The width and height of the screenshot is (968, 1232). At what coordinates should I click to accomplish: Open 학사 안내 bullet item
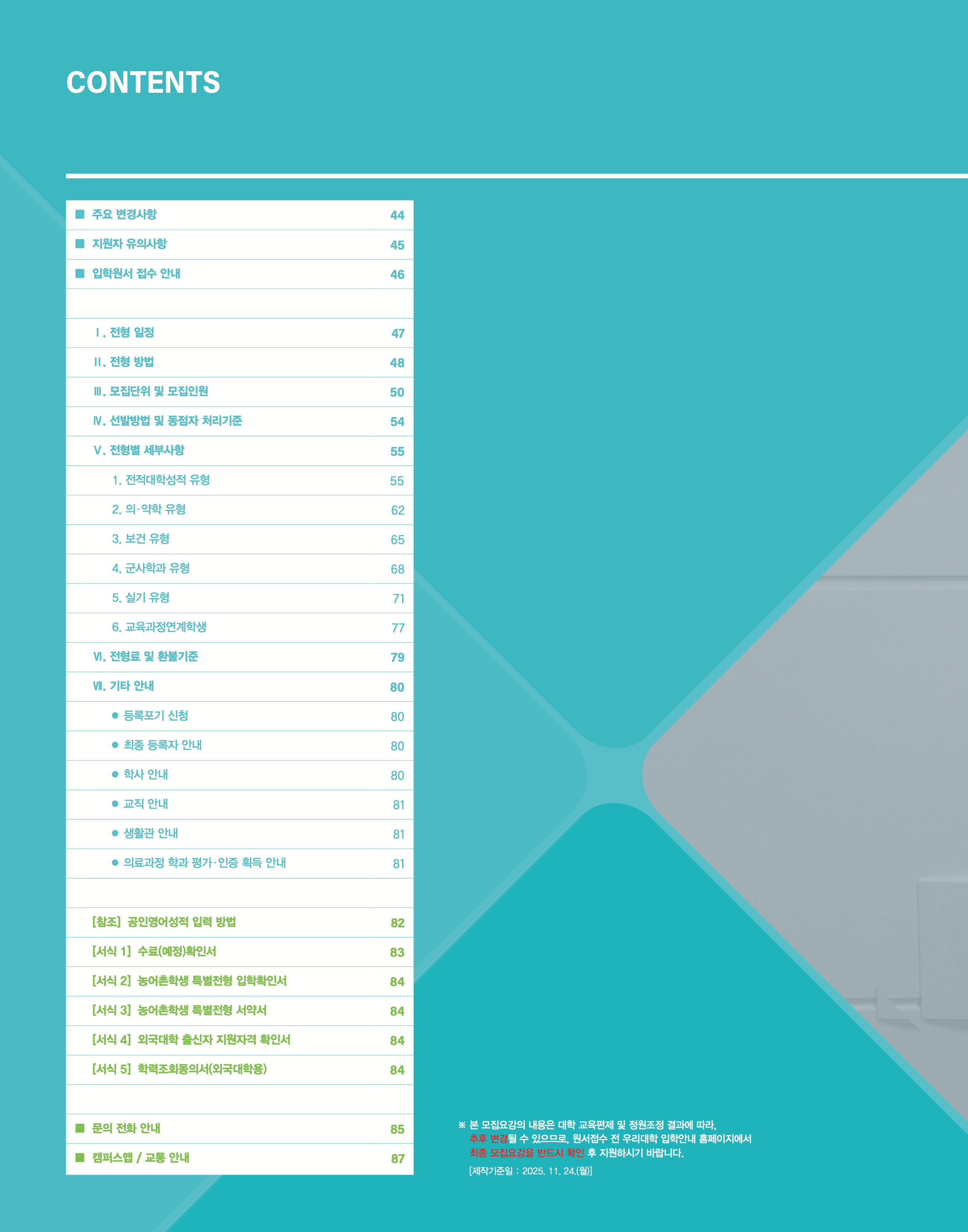(239, 775)
